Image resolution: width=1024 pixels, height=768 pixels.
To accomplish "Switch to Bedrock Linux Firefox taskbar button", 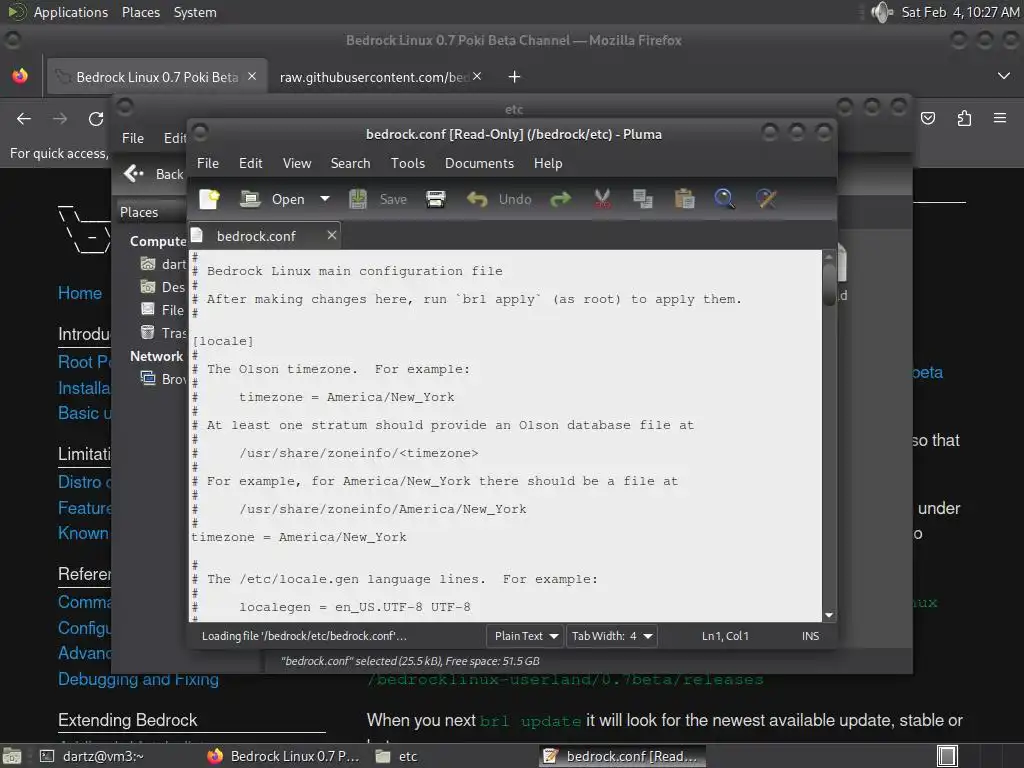I will (x=285, y=756).
